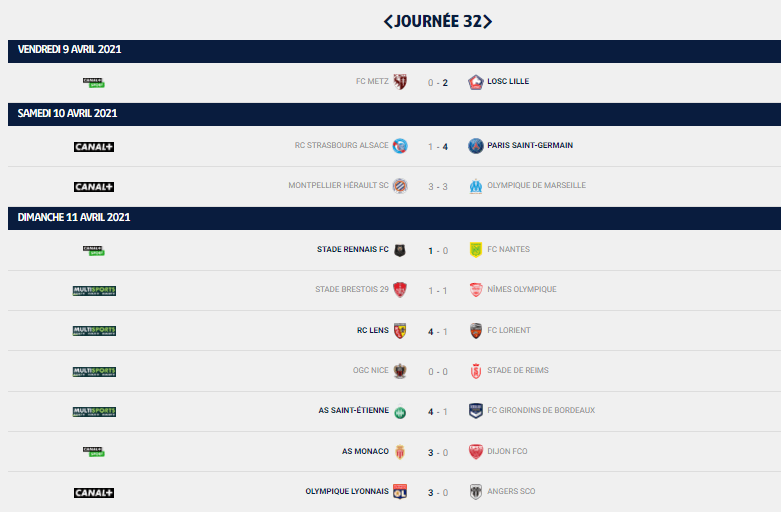Click the Journée 32 heading
Viewport: 781px width, 512px height.
tap(438, 21)
